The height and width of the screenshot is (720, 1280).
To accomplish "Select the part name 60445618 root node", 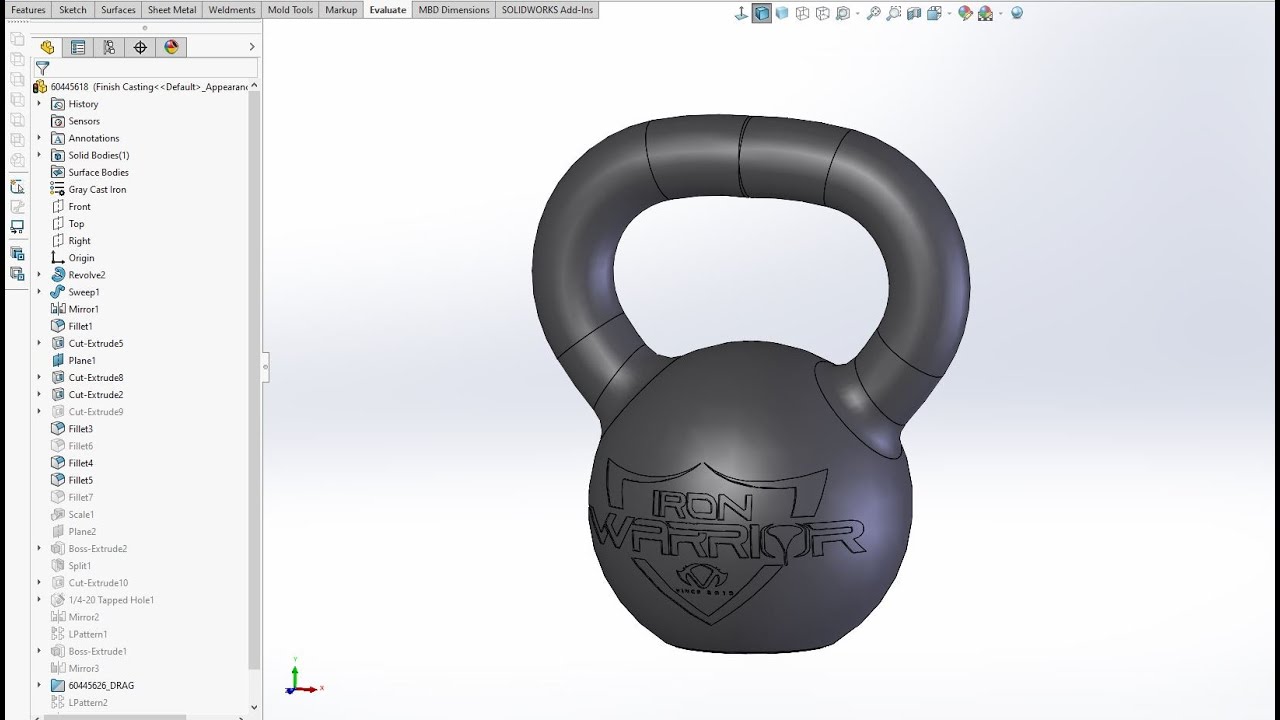I will point(140,87).
